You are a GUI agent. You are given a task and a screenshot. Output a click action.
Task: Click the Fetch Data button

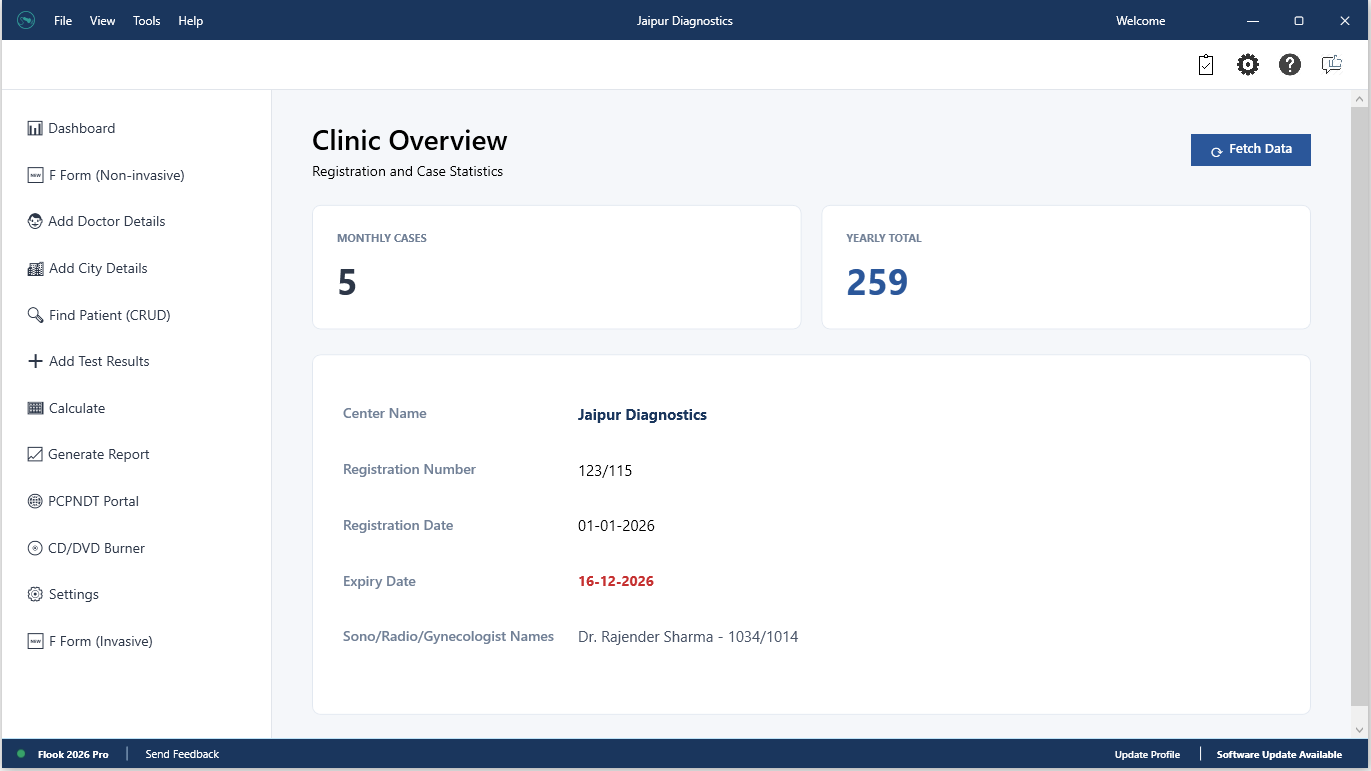[x=1250, y=149]
